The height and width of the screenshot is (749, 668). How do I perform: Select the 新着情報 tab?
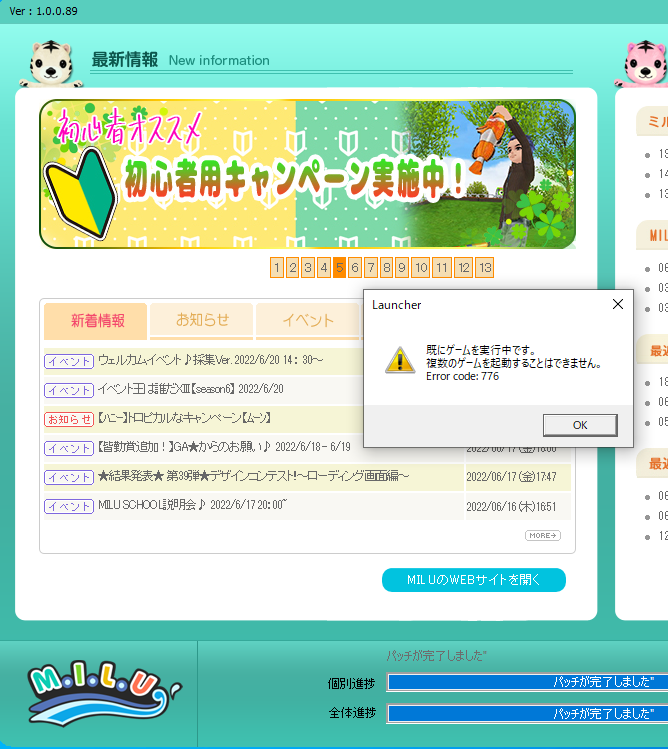tap(97, 321)
